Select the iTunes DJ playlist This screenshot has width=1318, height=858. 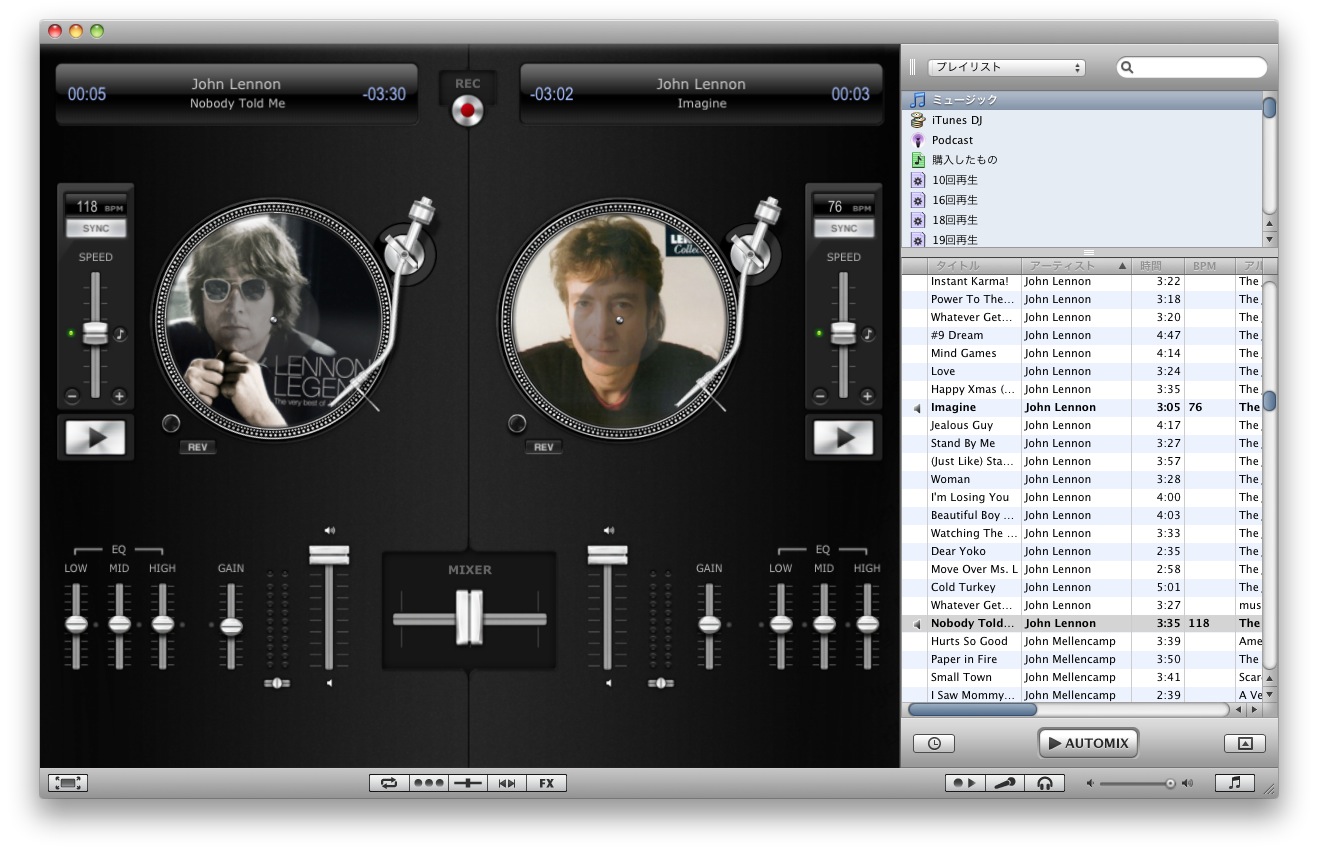point(1082,120)
